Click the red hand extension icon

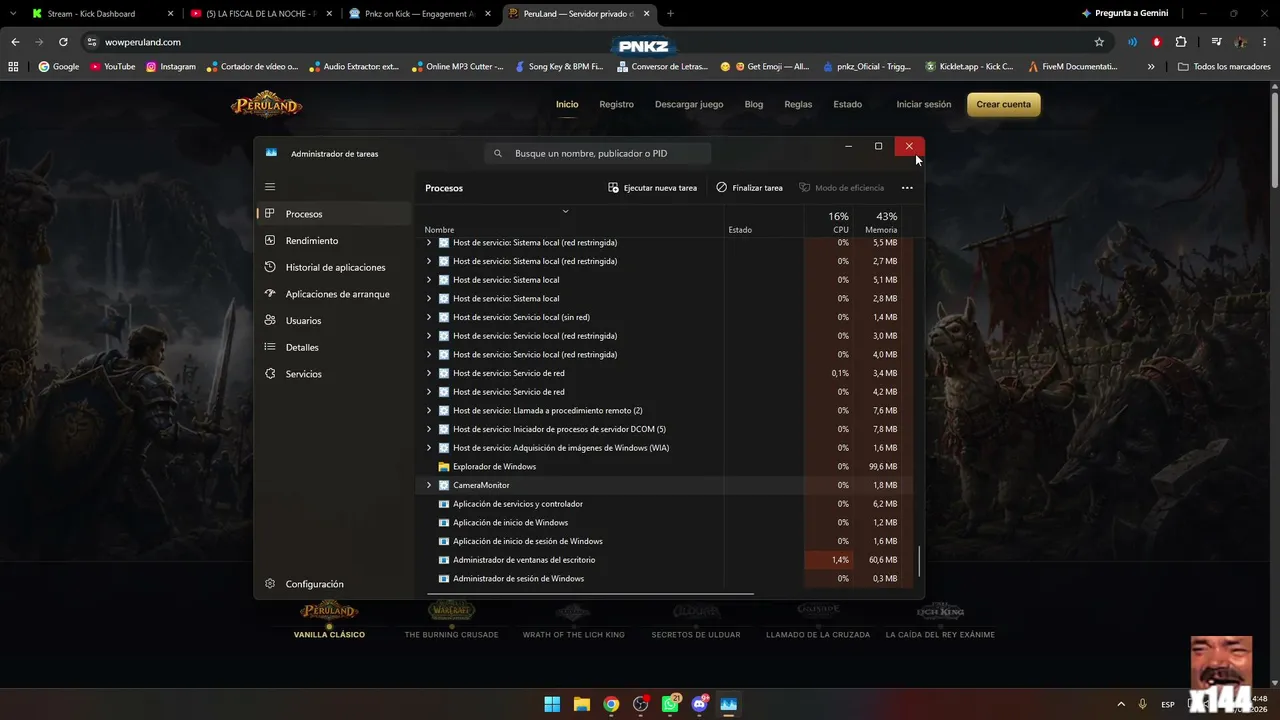[1157, 42]
